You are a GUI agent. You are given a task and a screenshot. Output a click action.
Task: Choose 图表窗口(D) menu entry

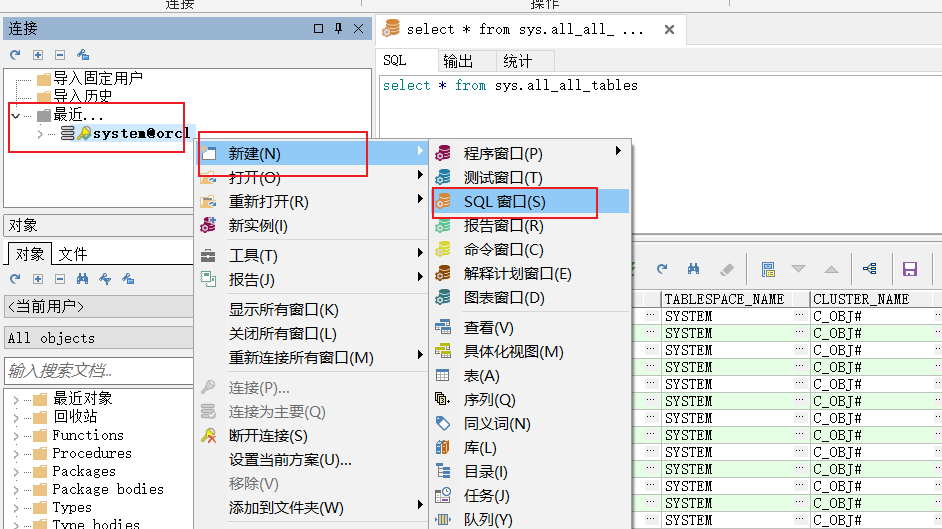tap(530, 298)
